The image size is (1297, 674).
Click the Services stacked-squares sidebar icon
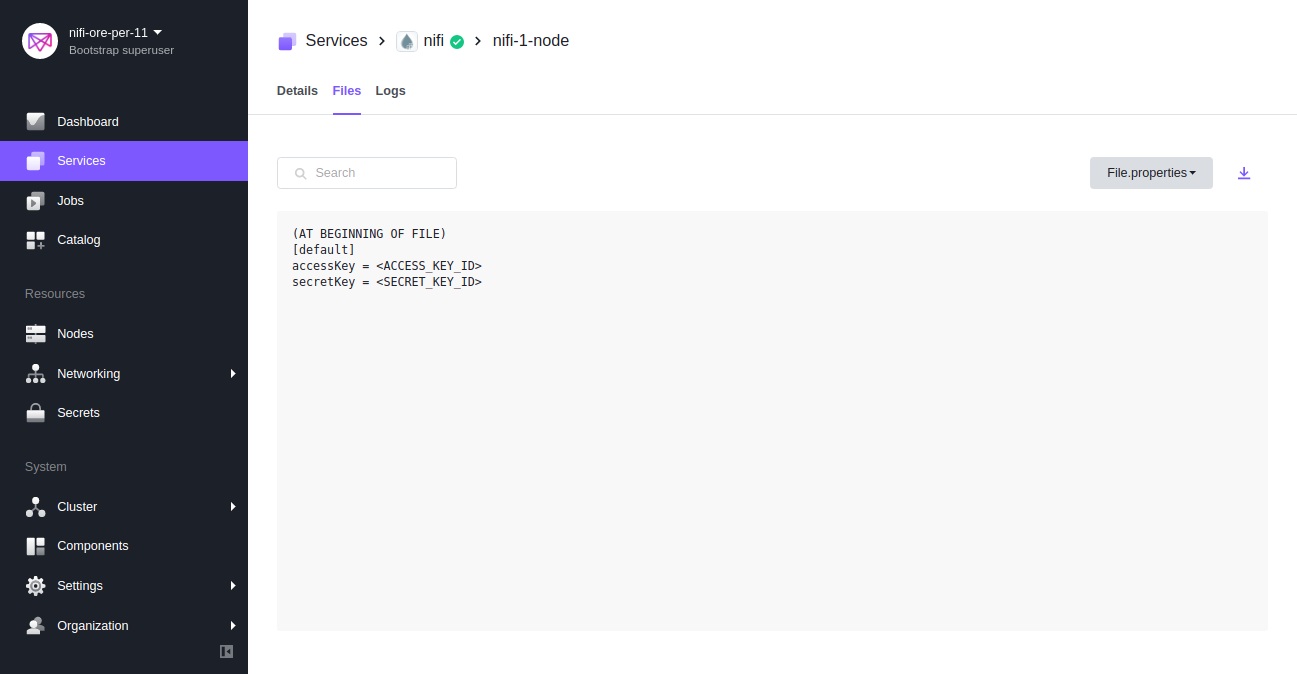click(36, 161)
